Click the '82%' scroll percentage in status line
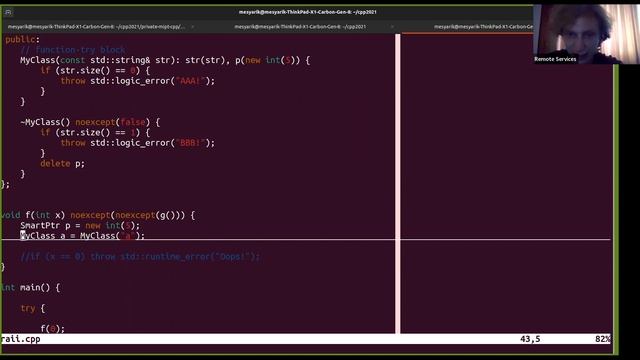This screenshot has height=360, width=640. tap(602, 339)
